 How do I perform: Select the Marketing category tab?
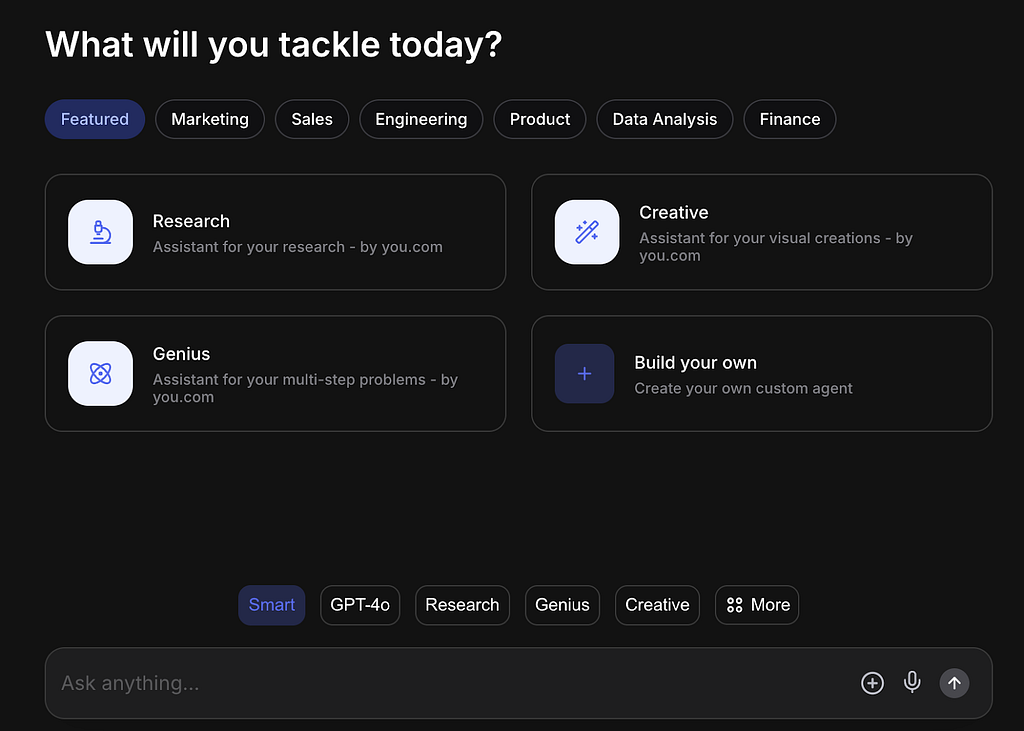point(210,119)
